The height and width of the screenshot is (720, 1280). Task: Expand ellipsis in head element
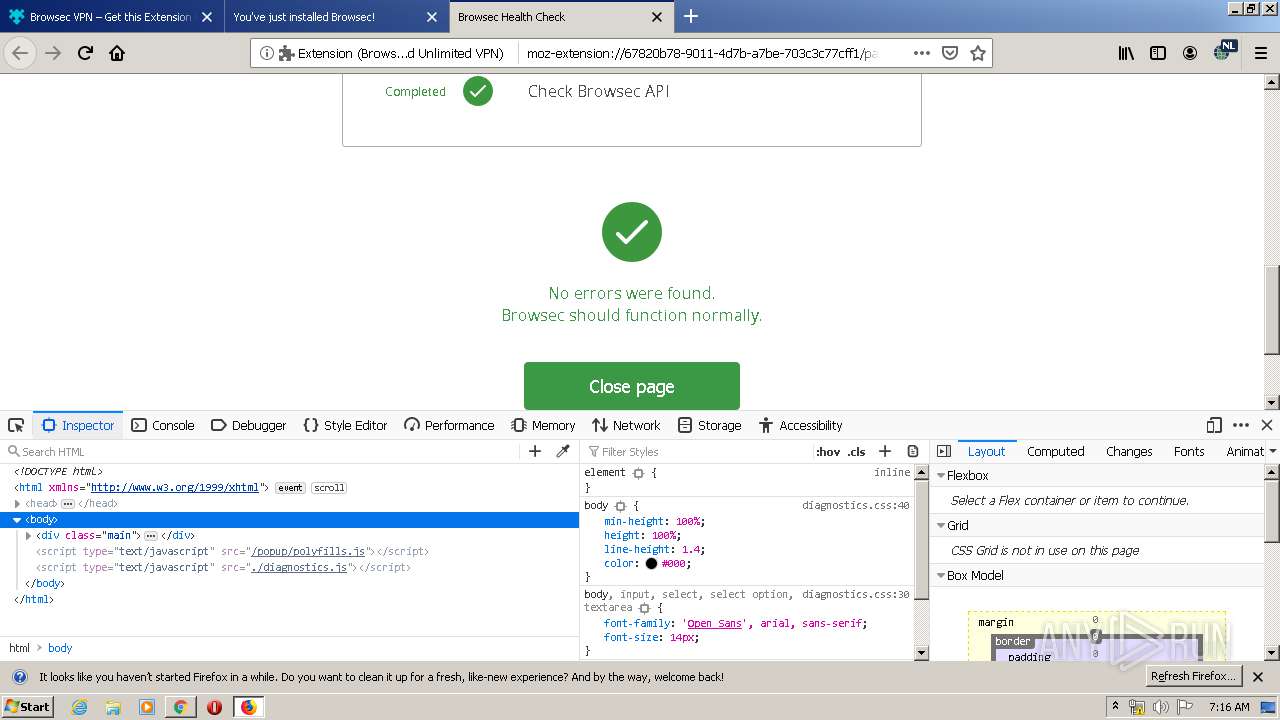67,504
